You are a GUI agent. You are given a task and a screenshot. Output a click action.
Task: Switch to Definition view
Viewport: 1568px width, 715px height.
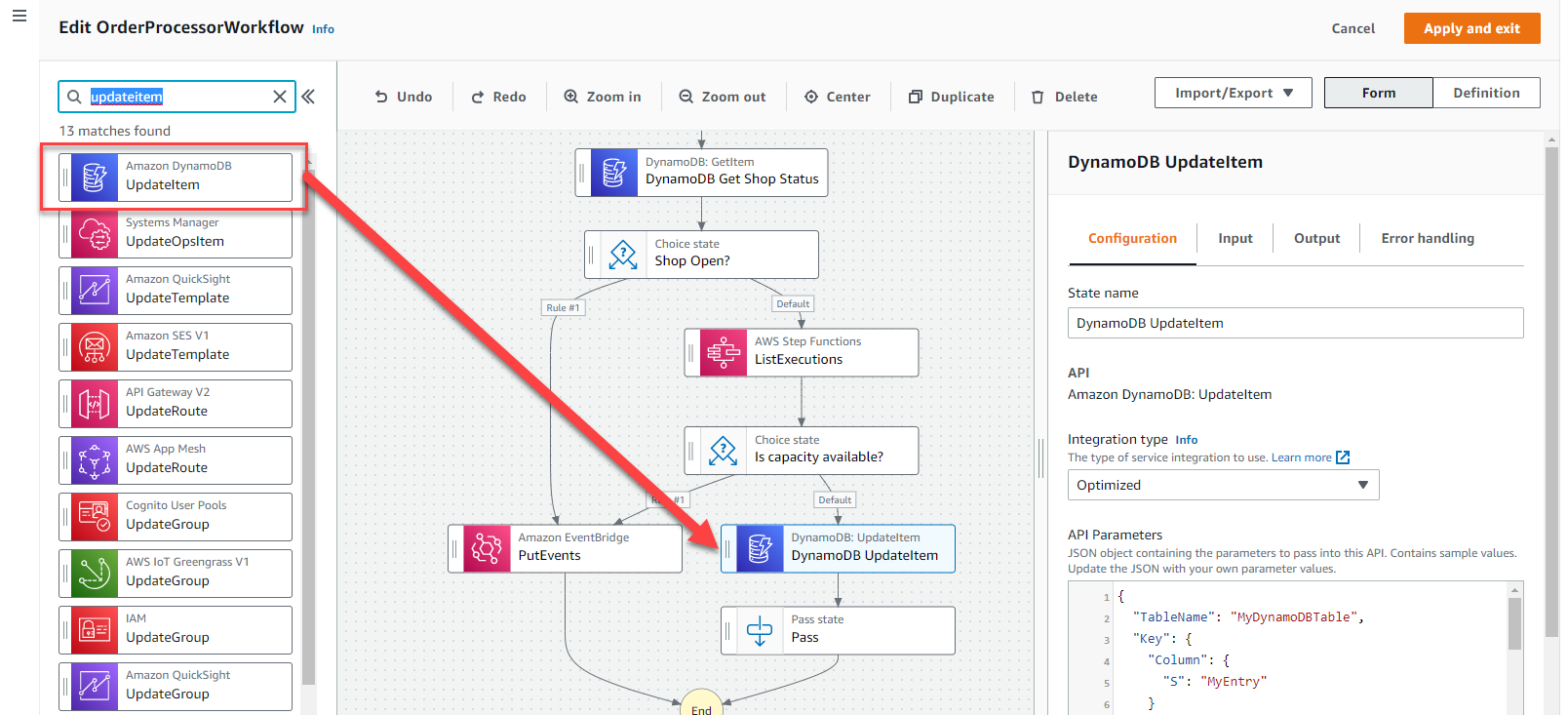click(1486, 93)
